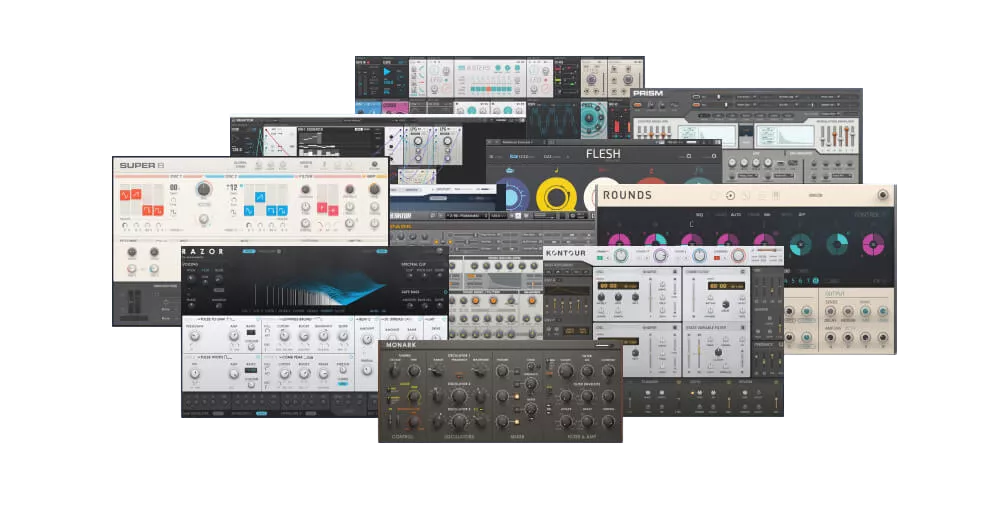Click the 8 STEPS sequencer block

(490, 78)
